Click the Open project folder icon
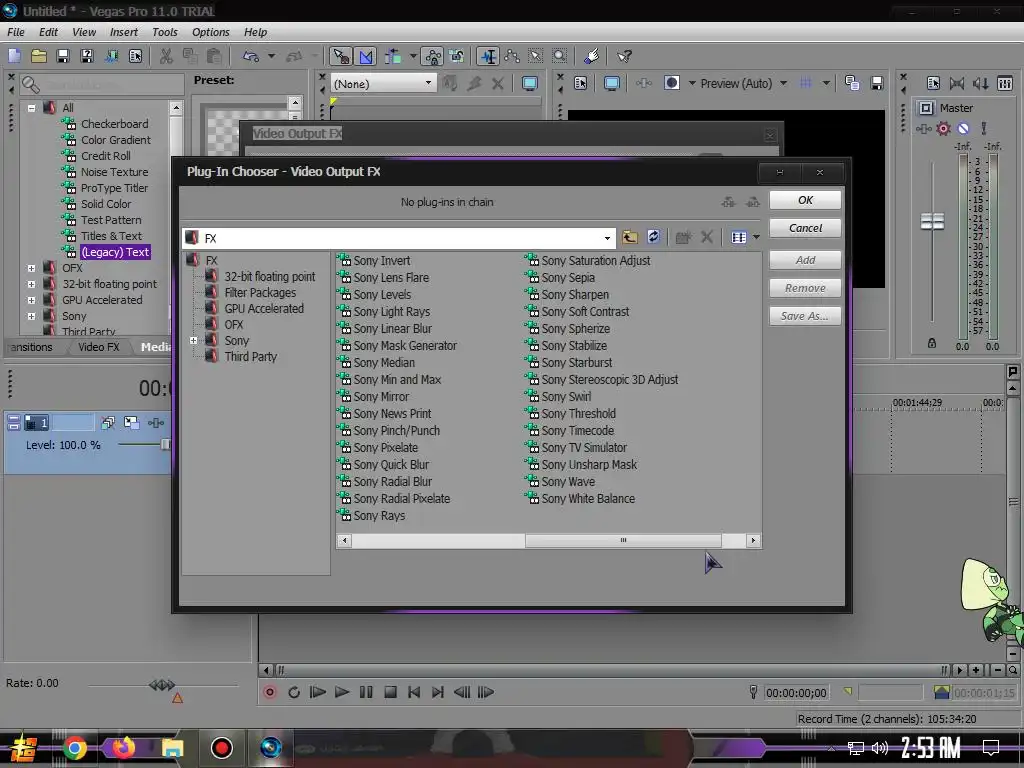 [x=39, y=56]
